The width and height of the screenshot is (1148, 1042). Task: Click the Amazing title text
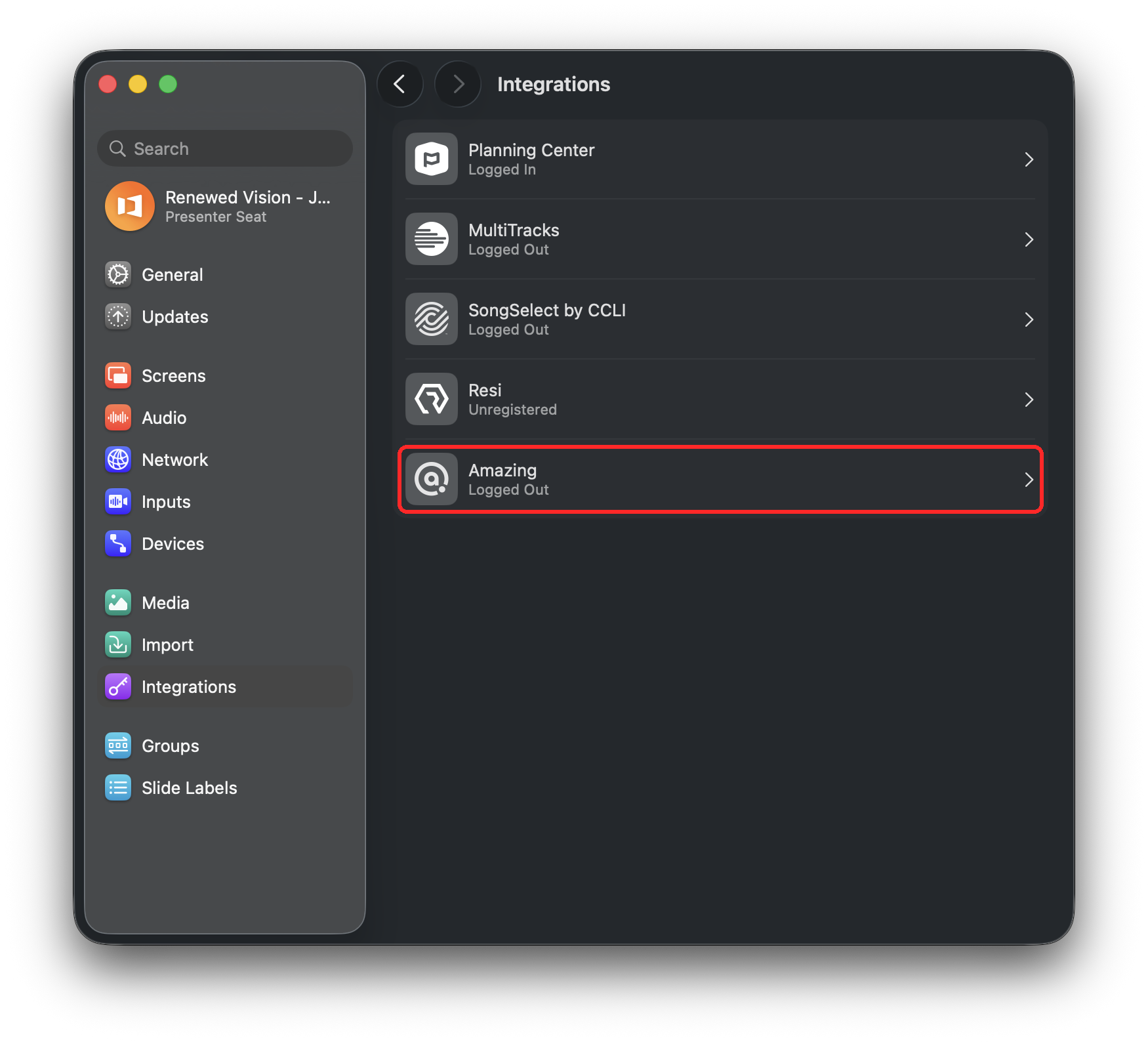pos(502,470)
